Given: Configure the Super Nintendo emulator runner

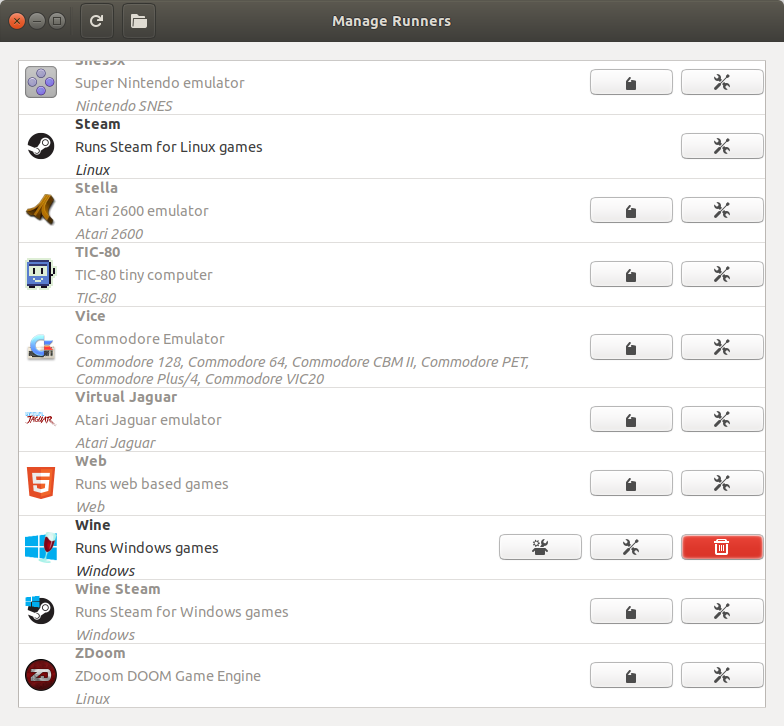Looking at the screenshot, I should pyautogui.click(x=722, y=82).
